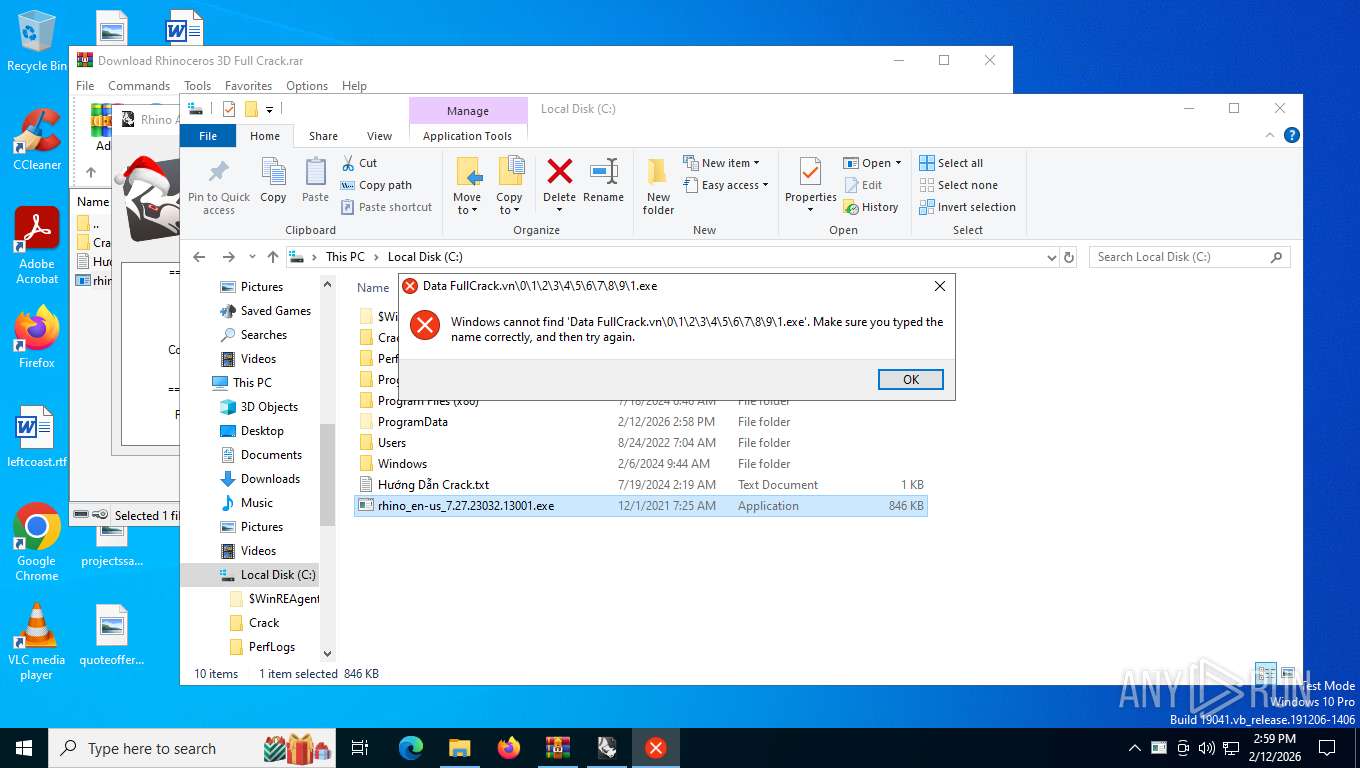Open the Recycle Bin desktop icon

(37, 42)
